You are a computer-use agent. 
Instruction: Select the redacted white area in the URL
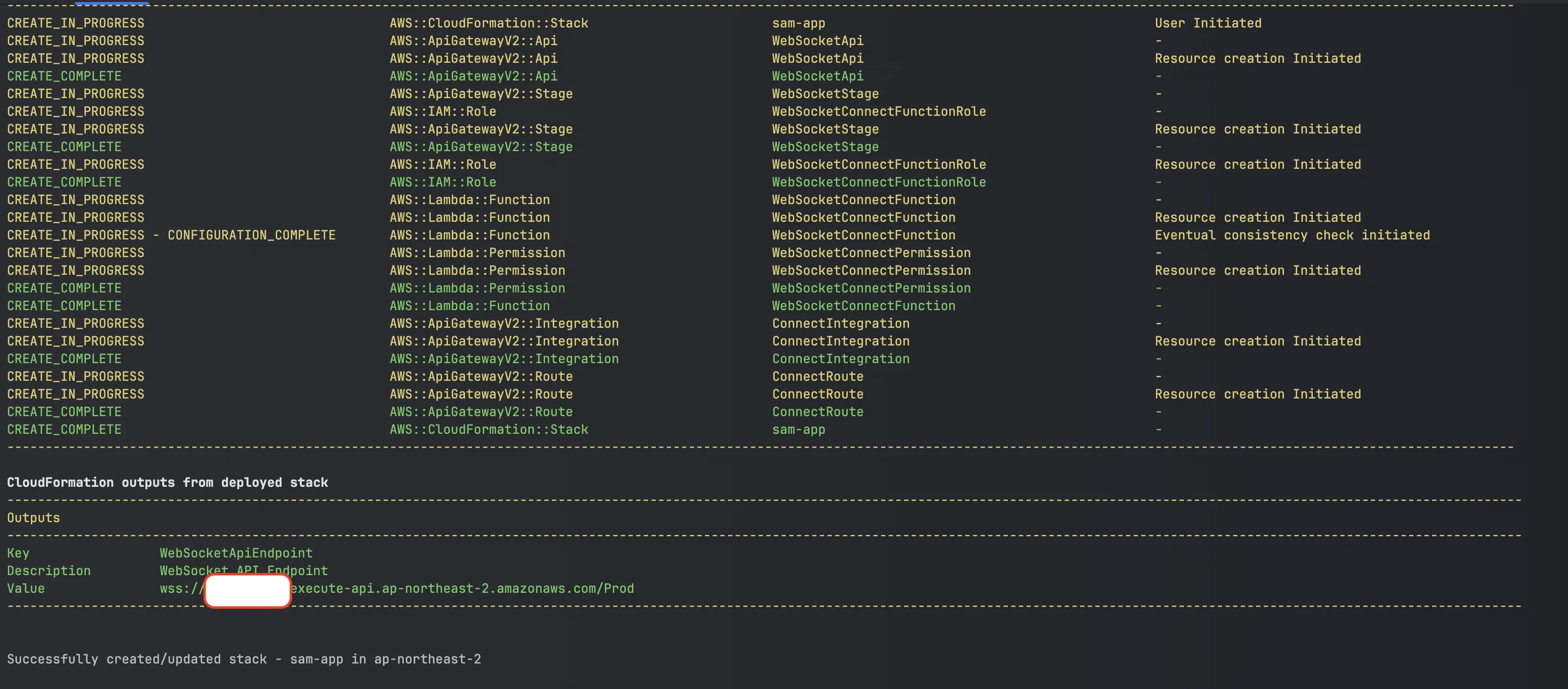(x=246, y=590)
